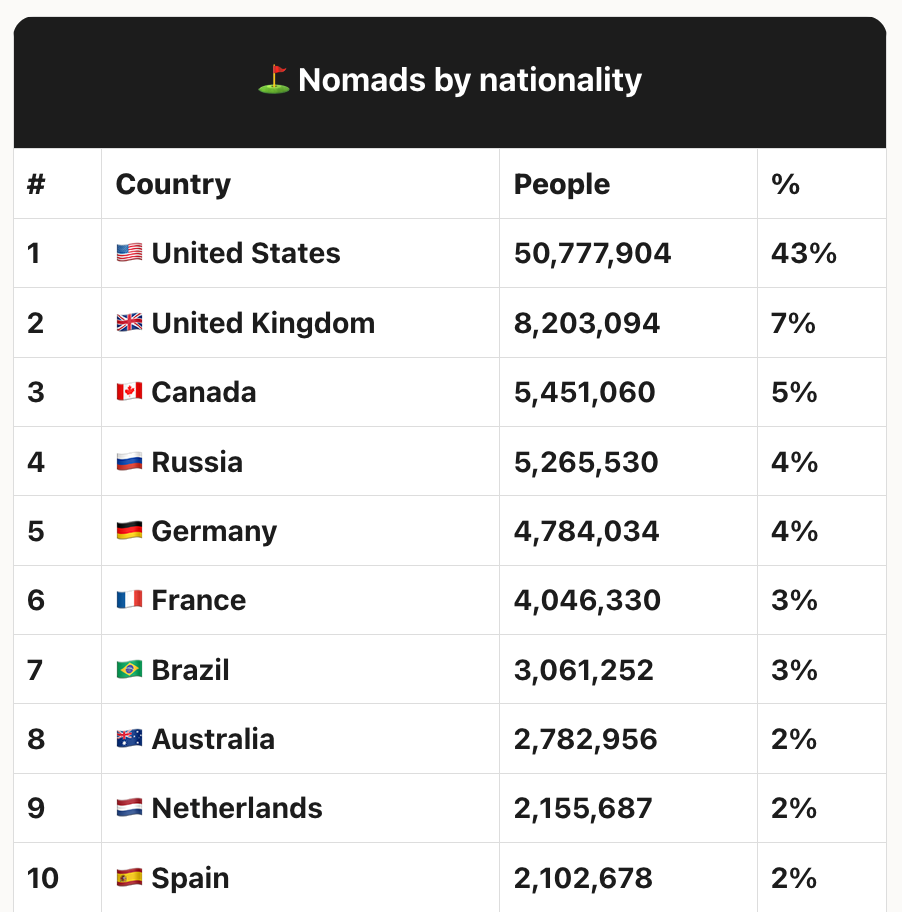Open the United States country name
This screenshot has height=912, width=902.
(246, 253)
